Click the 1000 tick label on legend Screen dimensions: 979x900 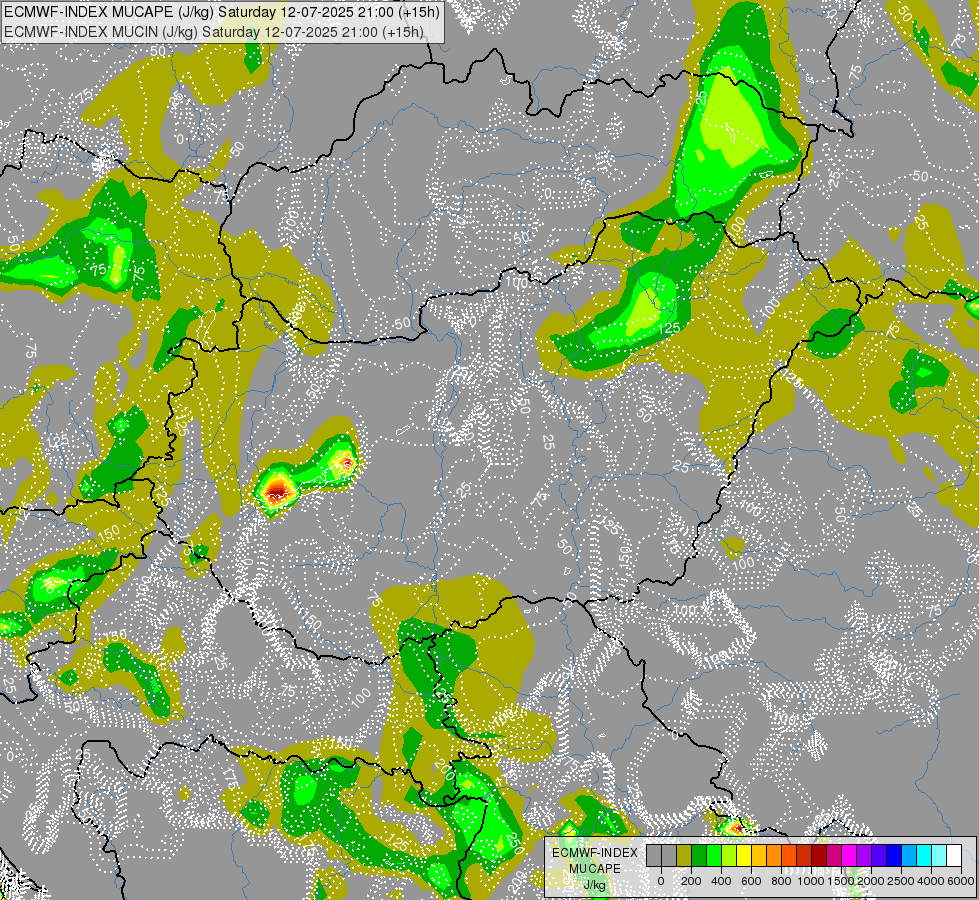click(811, 881)
